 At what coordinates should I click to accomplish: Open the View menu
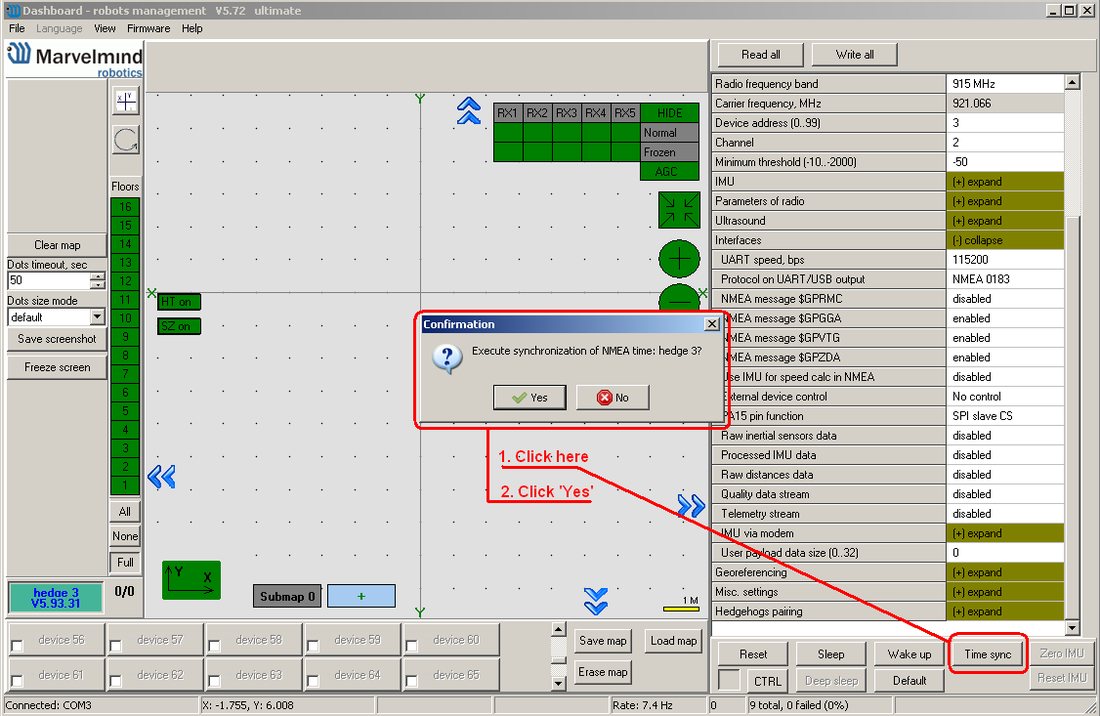coord(105,29)
